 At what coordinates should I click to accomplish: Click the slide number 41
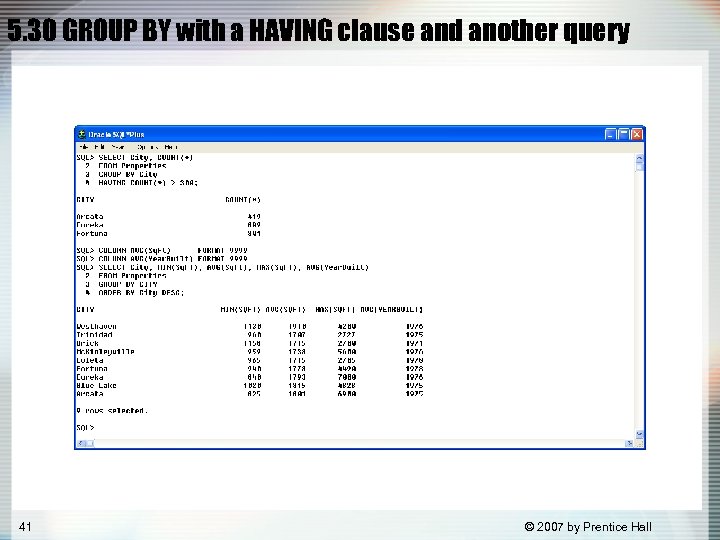25,527
